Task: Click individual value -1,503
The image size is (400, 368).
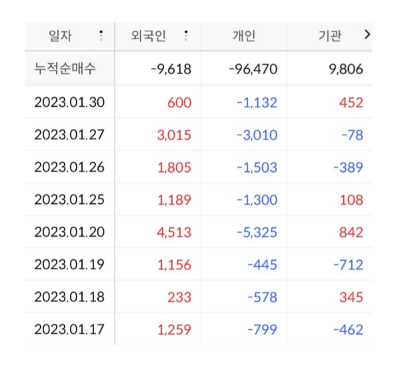Action: pyautogui.click(x=257, y=167)
